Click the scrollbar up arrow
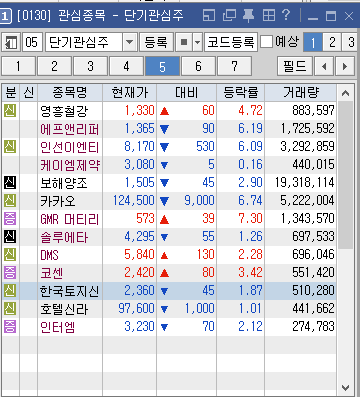360x397 pixels. (x=346, y=93)
